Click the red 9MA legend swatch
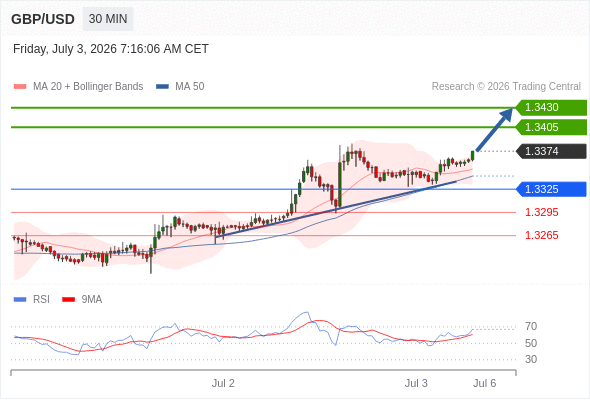Screen dimensions: 590x400 pos(68,300)
